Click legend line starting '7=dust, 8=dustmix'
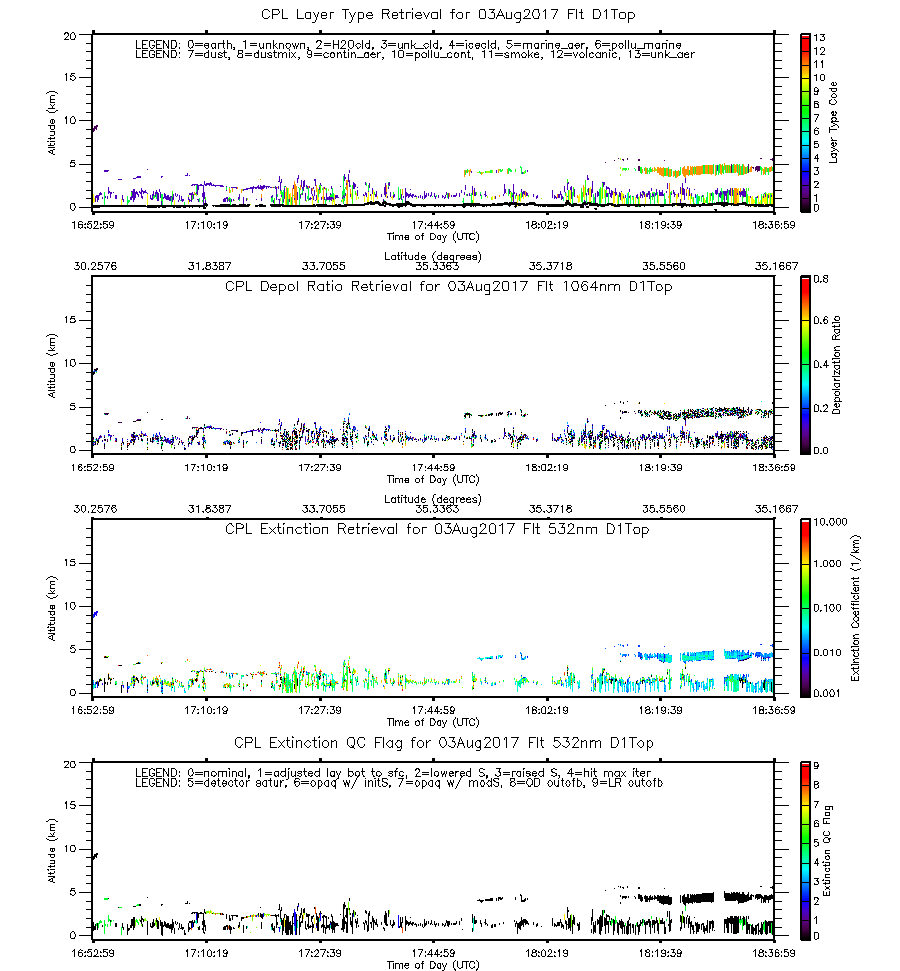 pos(414,54)
